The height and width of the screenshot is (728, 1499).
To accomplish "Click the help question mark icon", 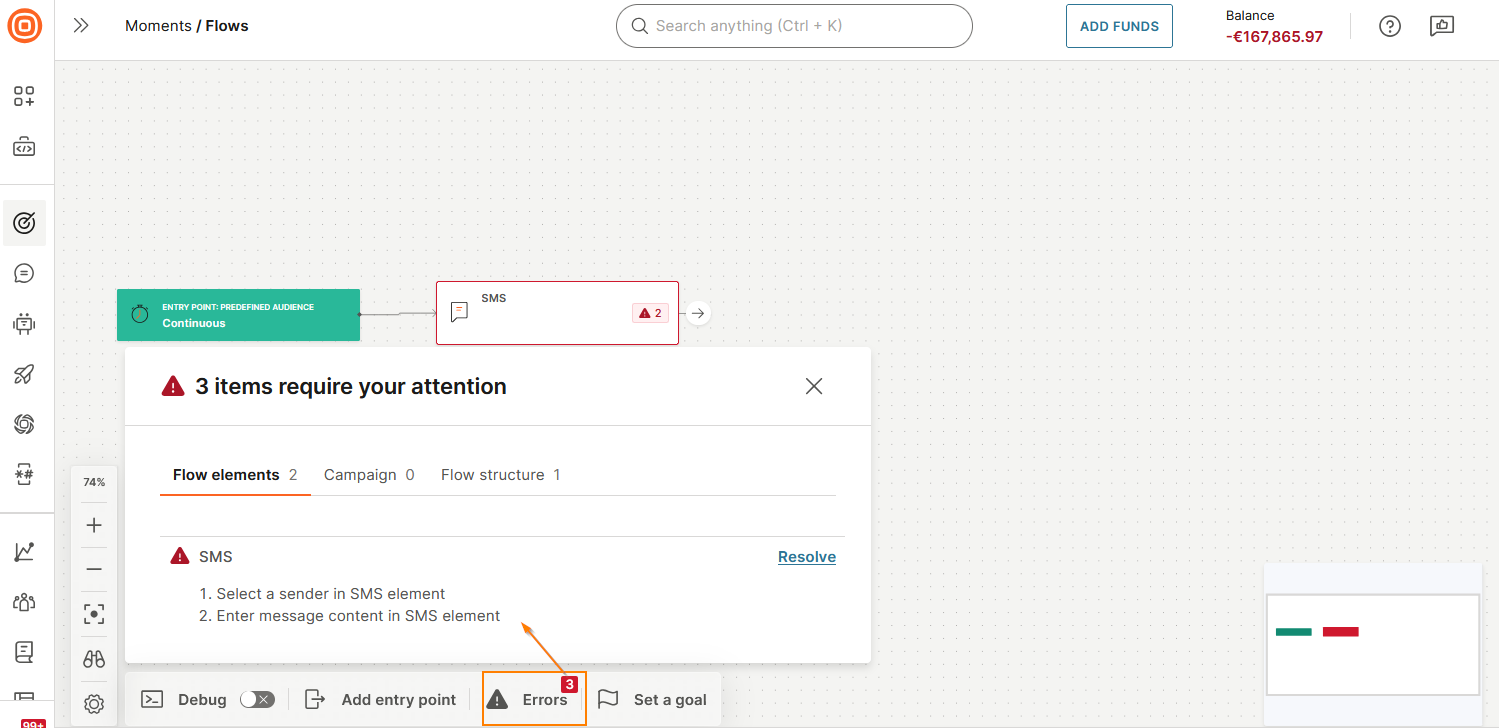I will [x=1389, y=26].
